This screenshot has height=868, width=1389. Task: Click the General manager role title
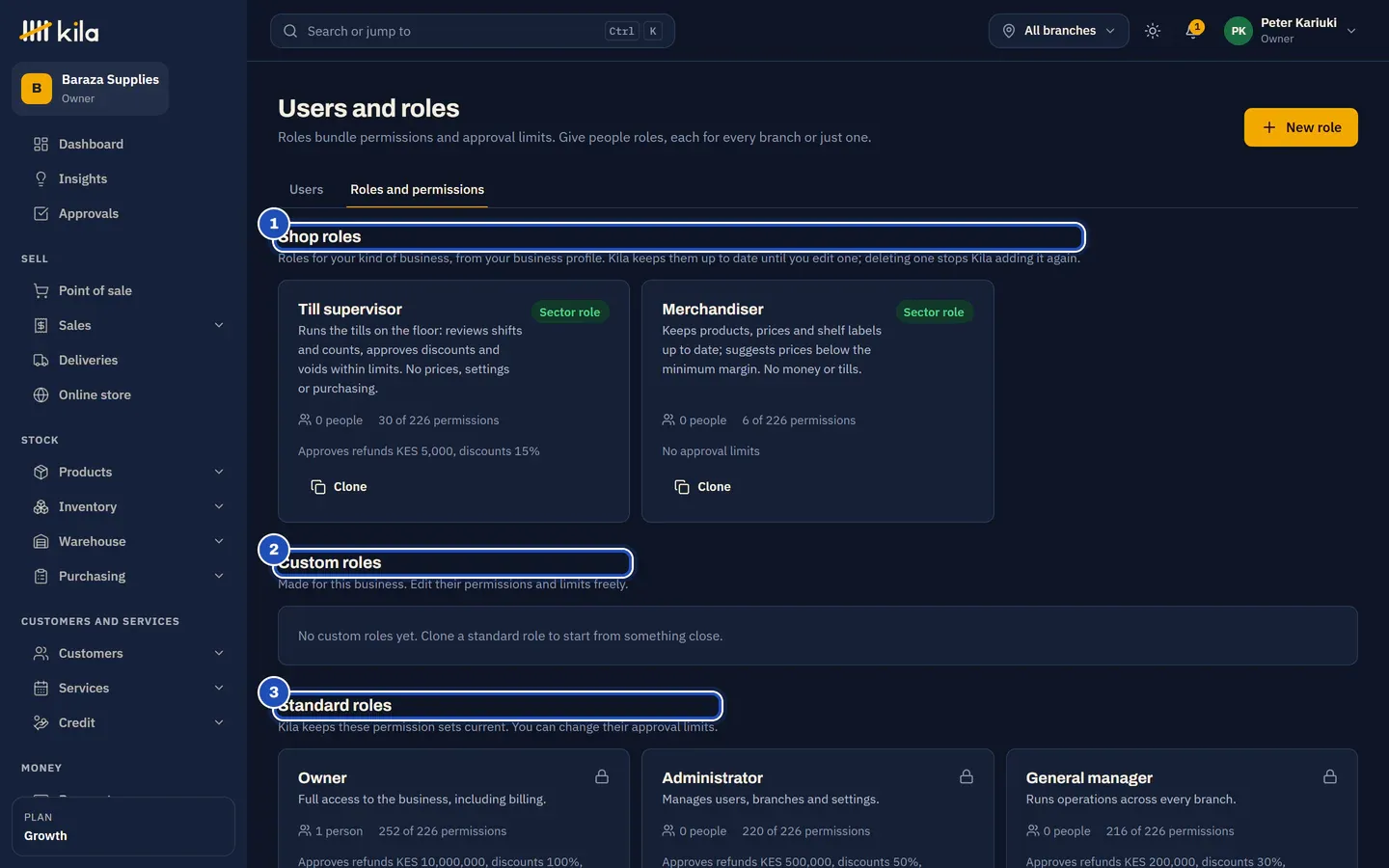tap(1089, 777)
